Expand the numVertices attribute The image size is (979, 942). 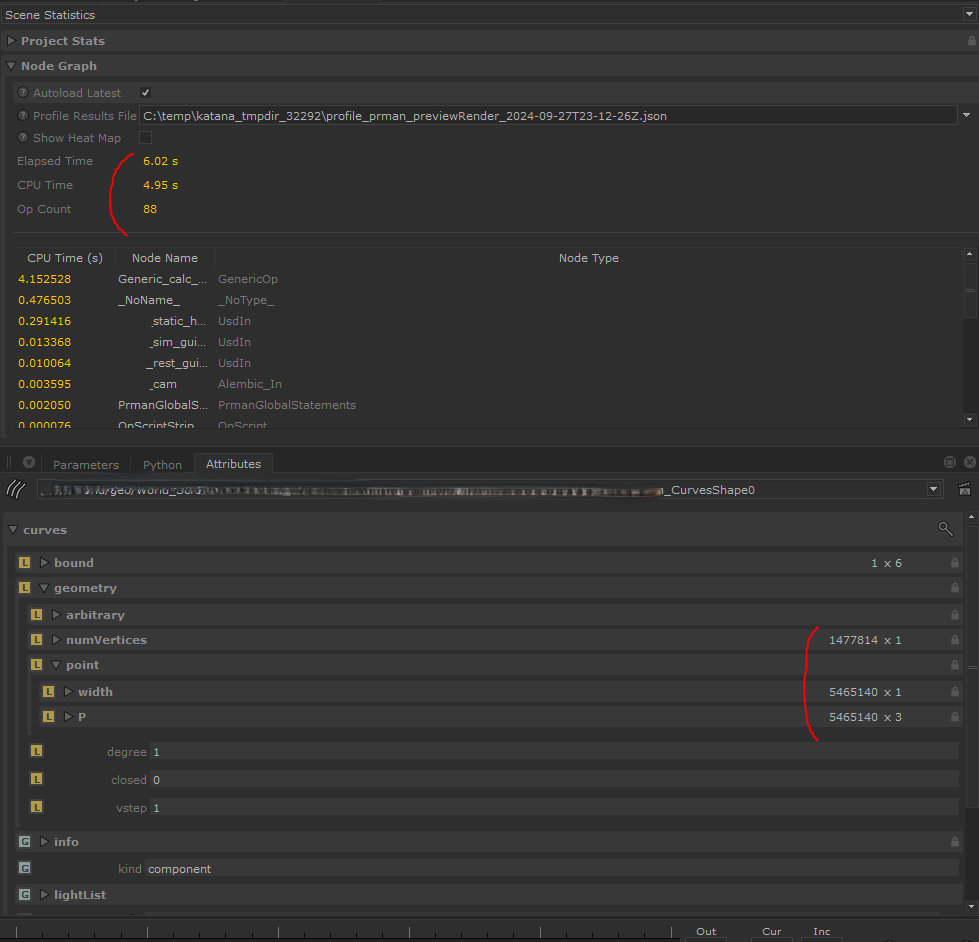(56, 640)
